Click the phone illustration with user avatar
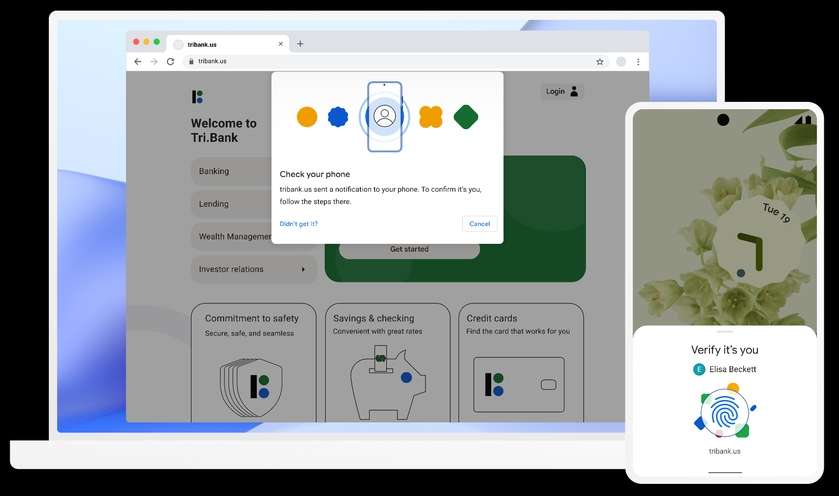 click(384, 116)
